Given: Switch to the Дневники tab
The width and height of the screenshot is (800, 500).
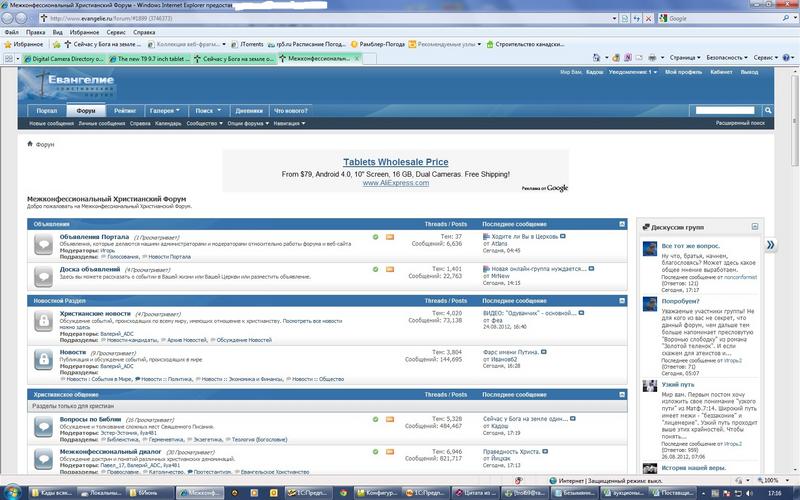Looking at the screenshot, I should (x=249, y=110).
